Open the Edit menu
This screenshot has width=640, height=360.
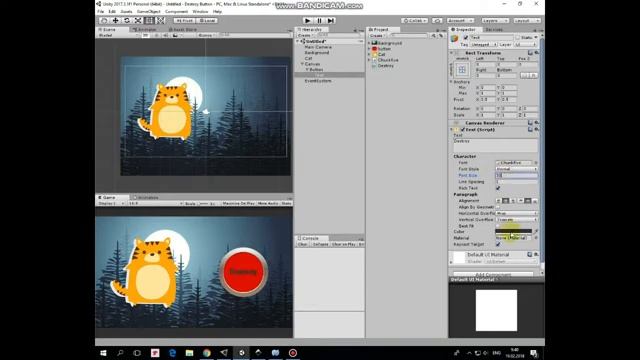[112, 12]
